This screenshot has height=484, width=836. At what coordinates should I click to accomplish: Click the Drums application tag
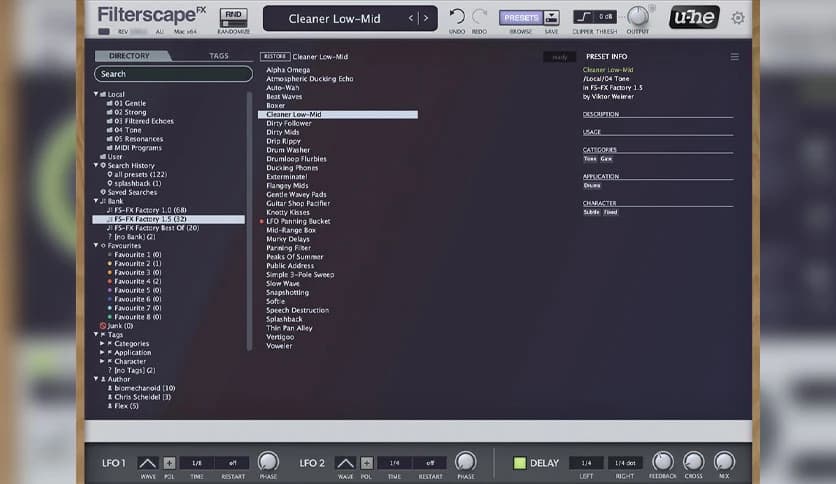pyautogui.click(x=592, y=185)
